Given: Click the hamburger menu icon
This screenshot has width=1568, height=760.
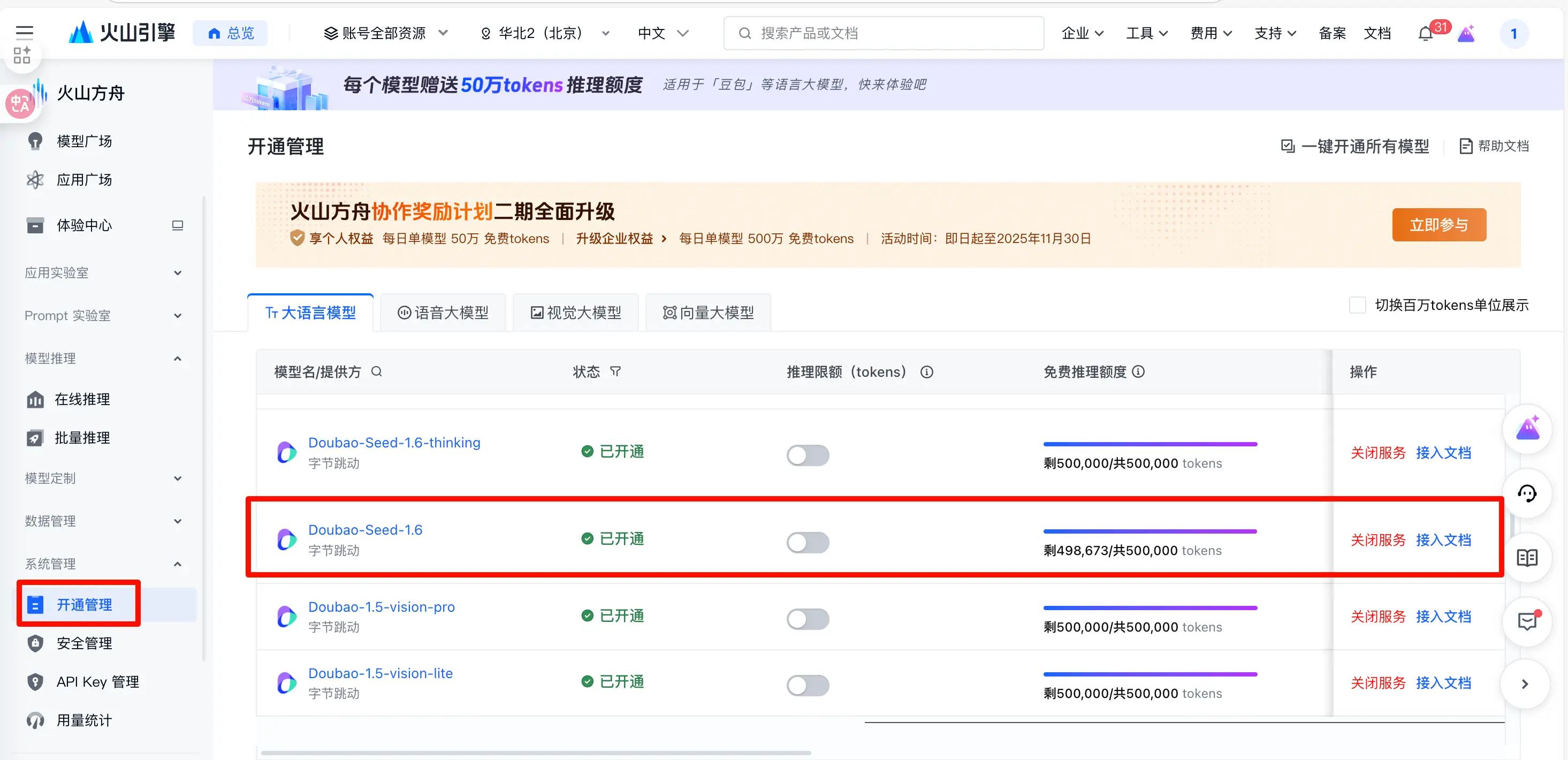Looking at the screenshot, I should tap(24, 32).
